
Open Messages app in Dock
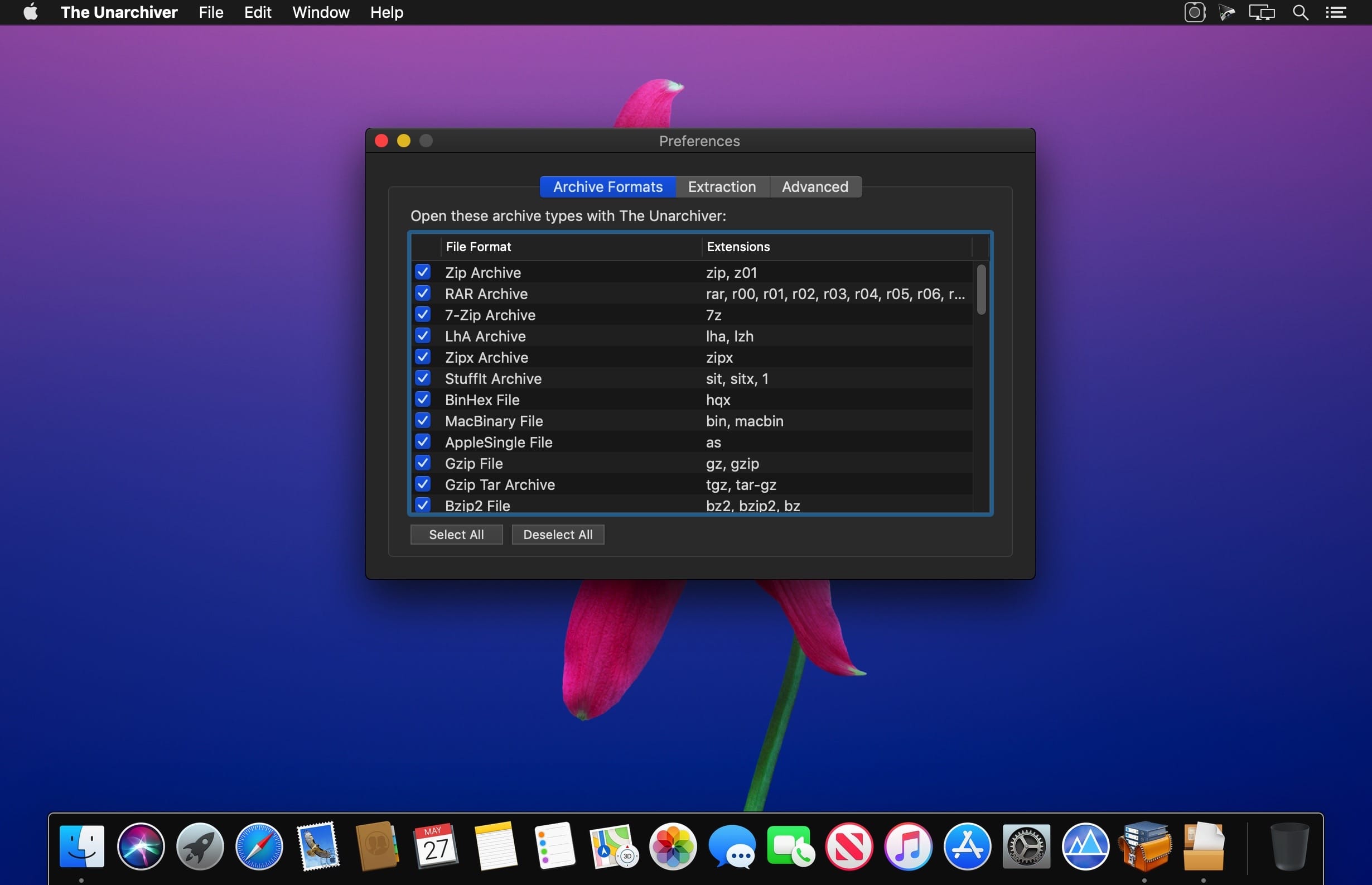[x=732, y=846]
